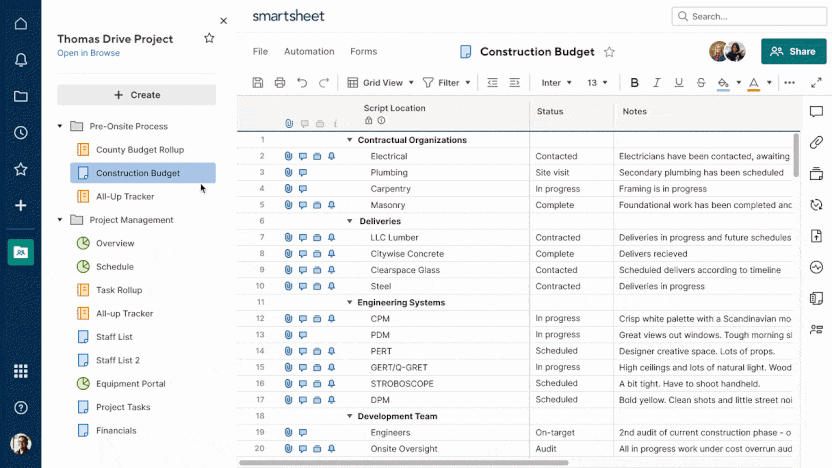Favorite the Construction Budget sheet
832x468 pixels.
click(609, 52)
